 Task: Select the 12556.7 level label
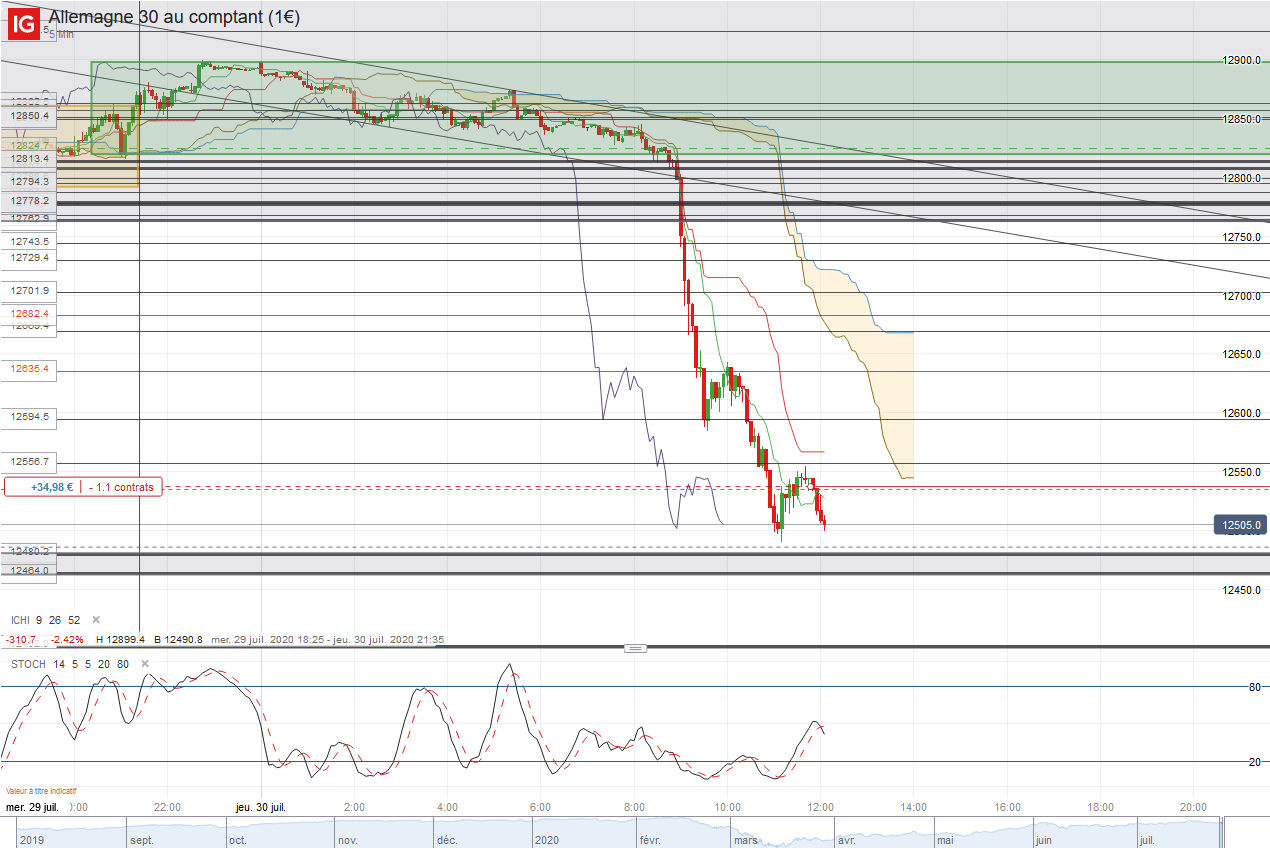click(30, 462)
